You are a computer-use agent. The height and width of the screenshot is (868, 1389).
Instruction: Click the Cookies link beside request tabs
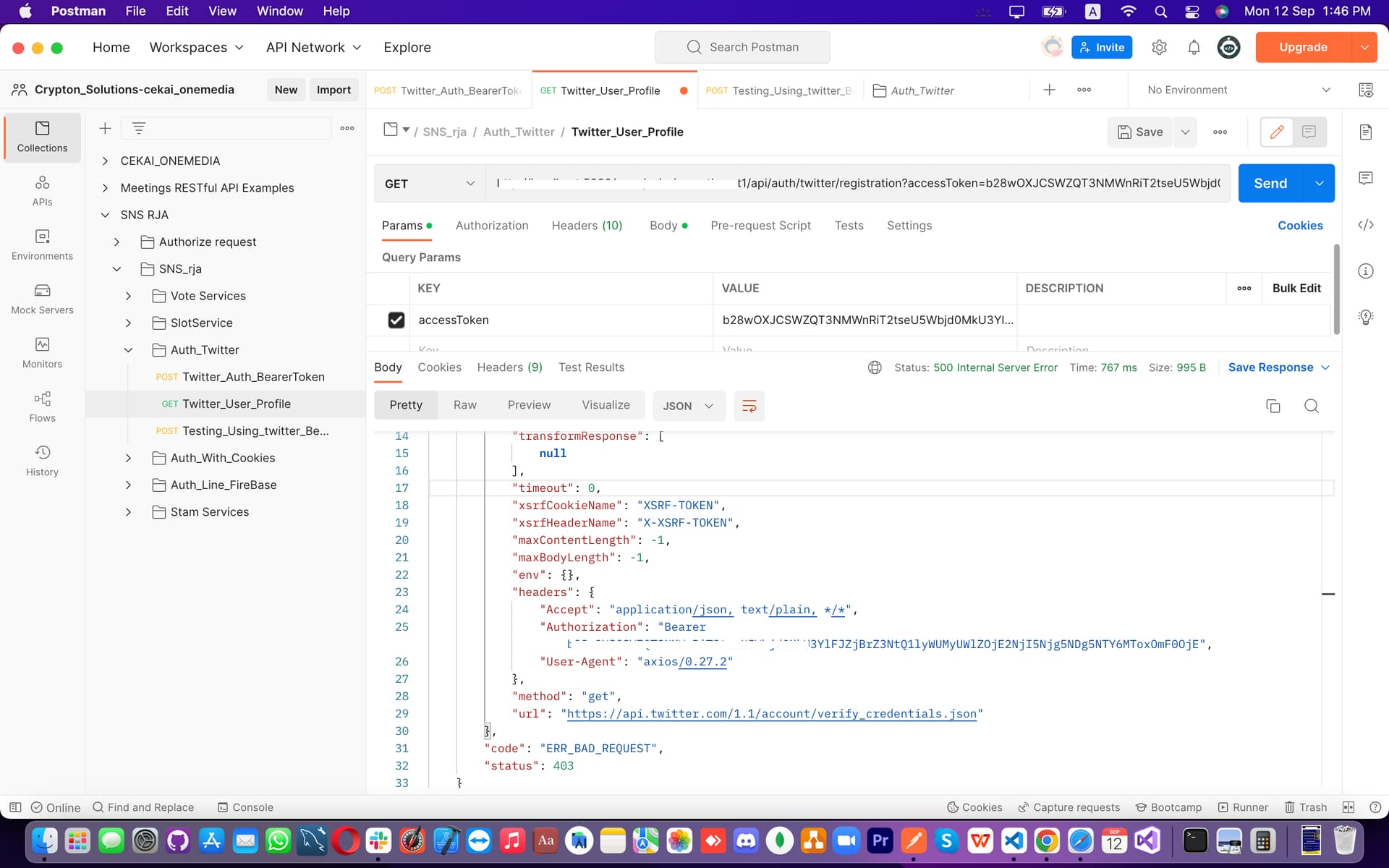click(x=1299, y=226)
